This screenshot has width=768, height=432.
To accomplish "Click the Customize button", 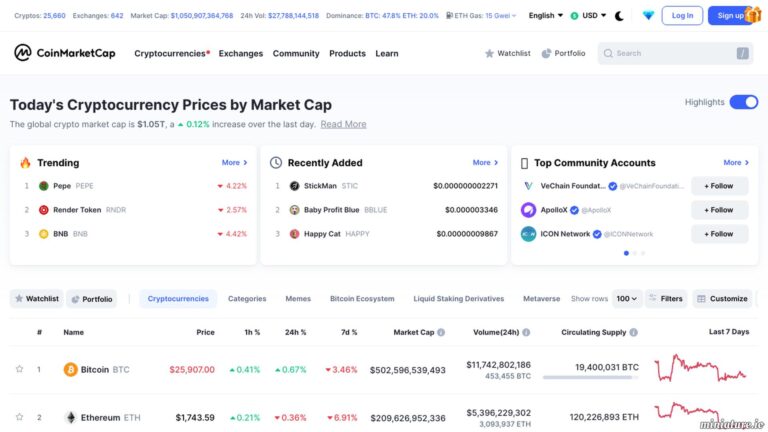I will [x=722, y=298].
